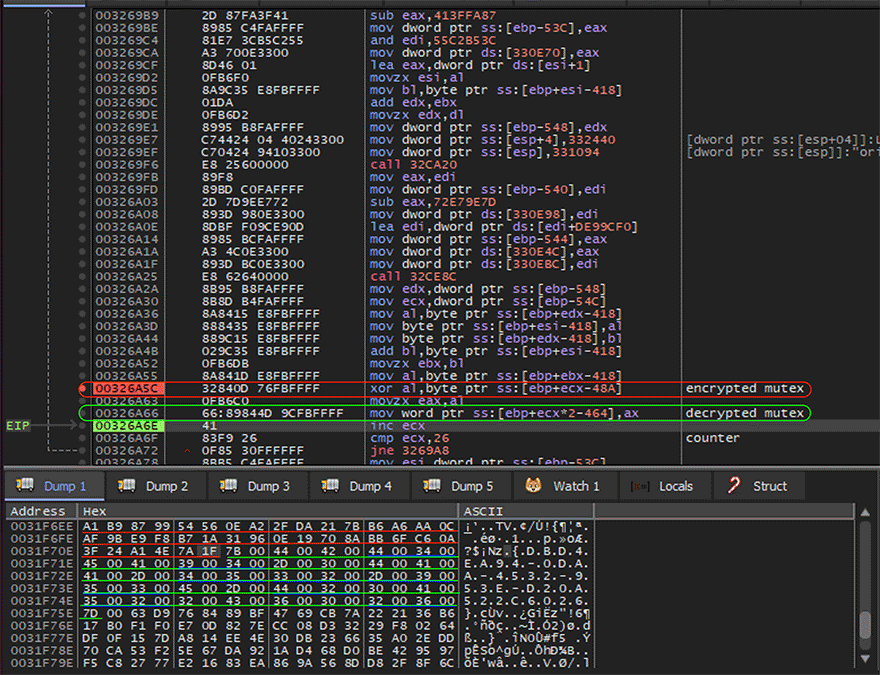Open the Dump 2 tab
Viewport: 880px width, 675px height.
tap(155, 486)
